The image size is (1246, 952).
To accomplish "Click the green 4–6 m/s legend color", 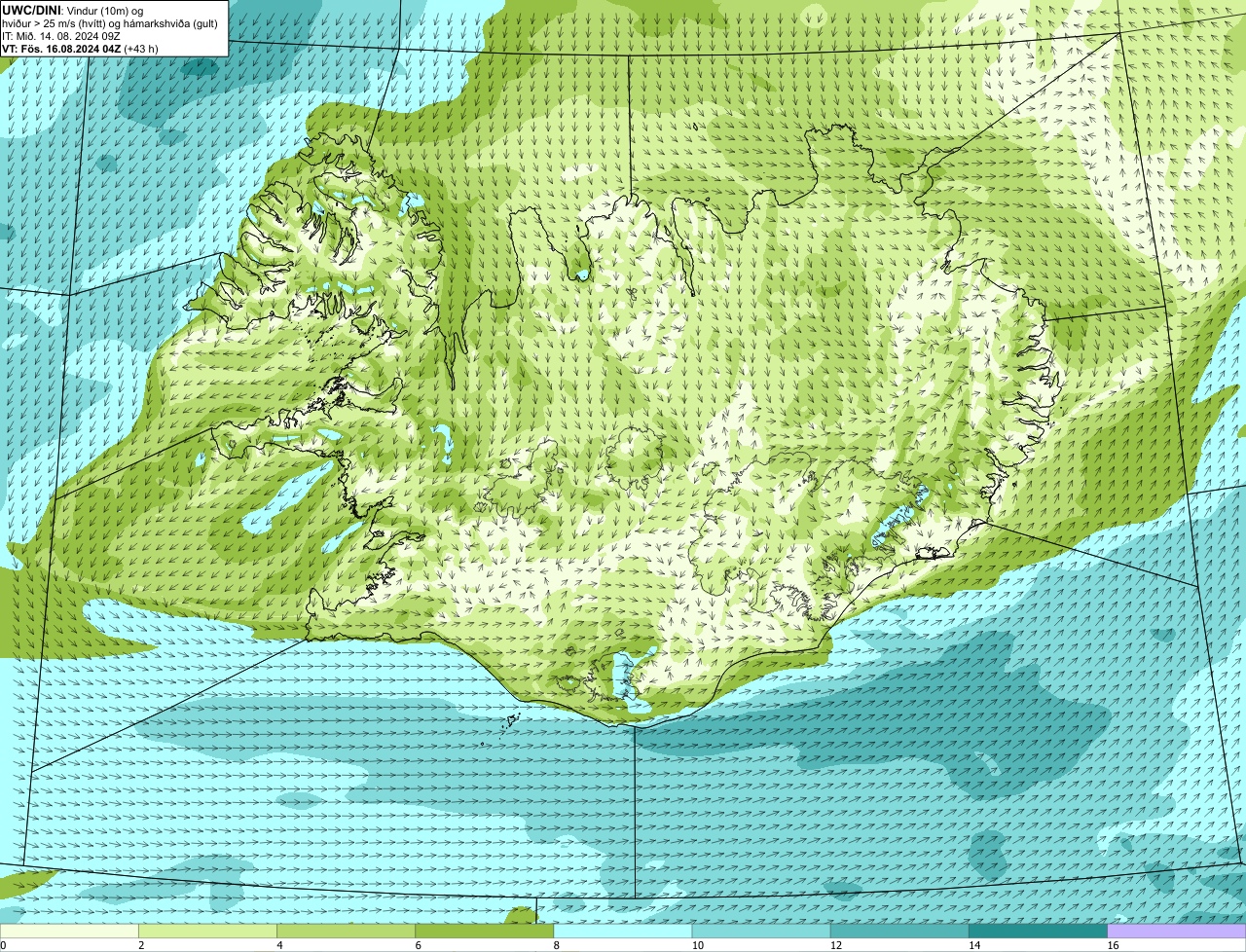I will 346,931.
